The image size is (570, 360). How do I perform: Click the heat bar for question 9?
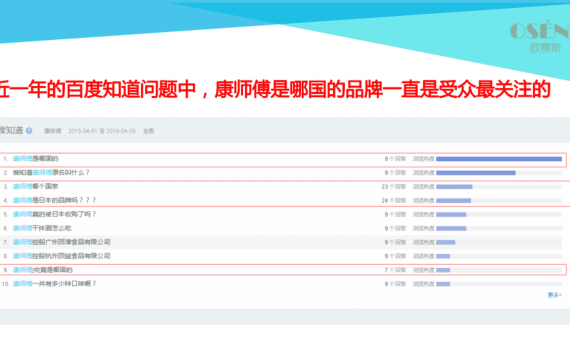coord(499,270)
